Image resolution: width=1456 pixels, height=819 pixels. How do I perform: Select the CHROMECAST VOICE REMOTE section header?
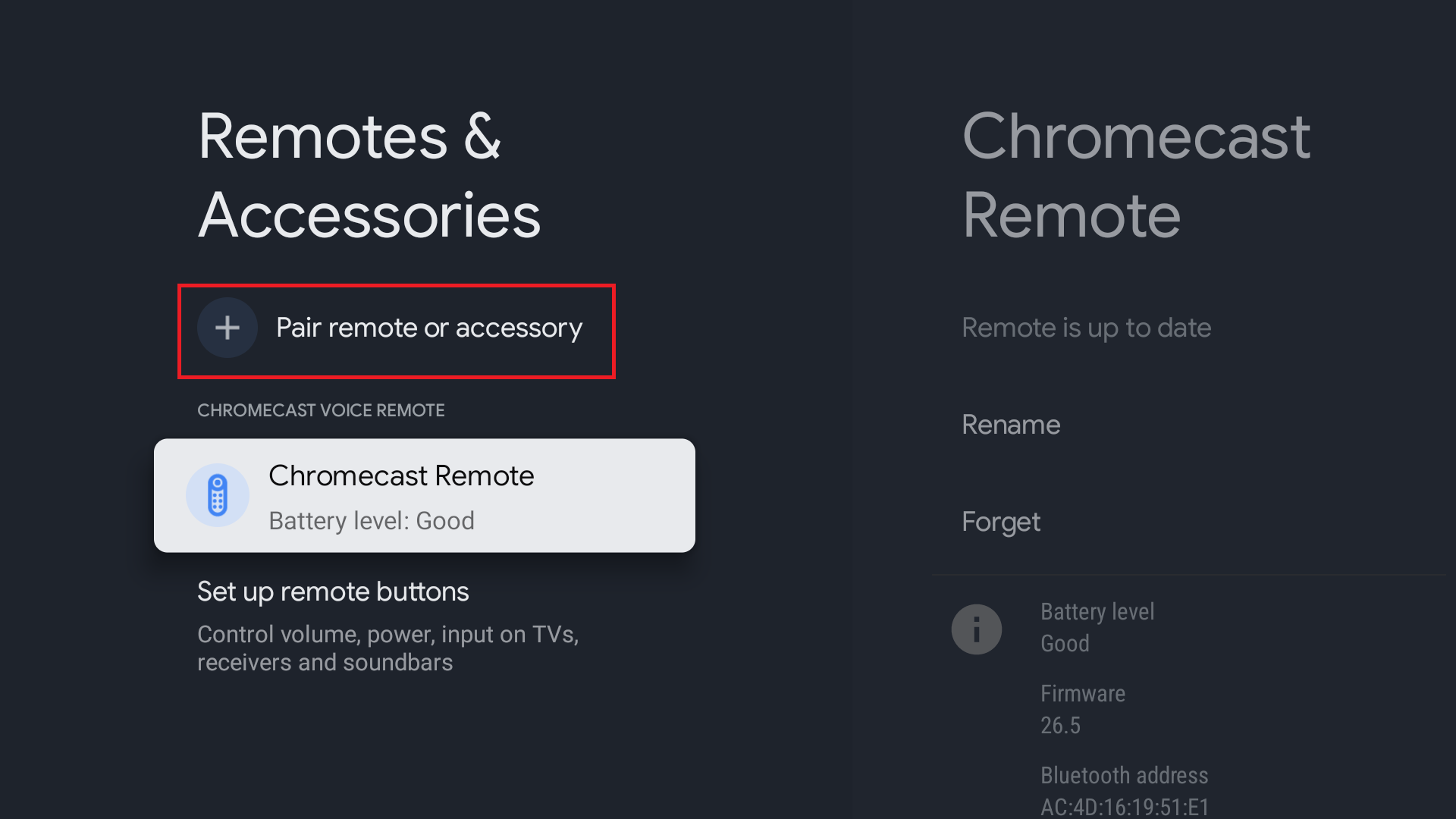tap(321, 409)
